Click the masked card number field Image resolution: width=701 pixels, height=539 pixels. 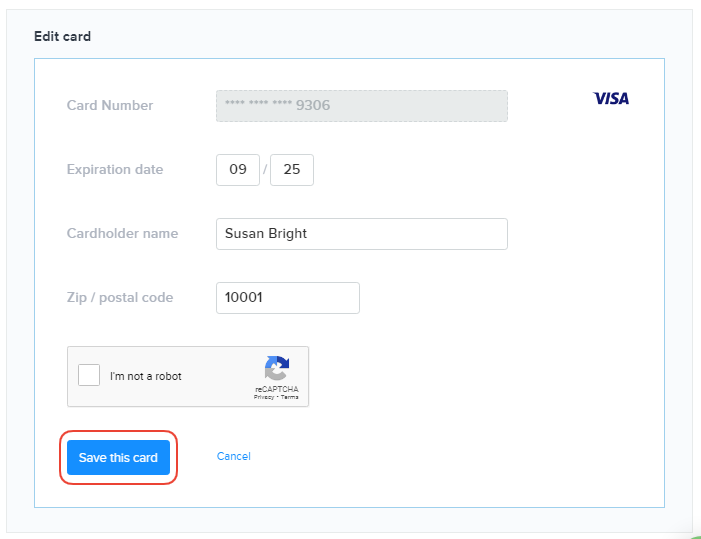[361, 106]
